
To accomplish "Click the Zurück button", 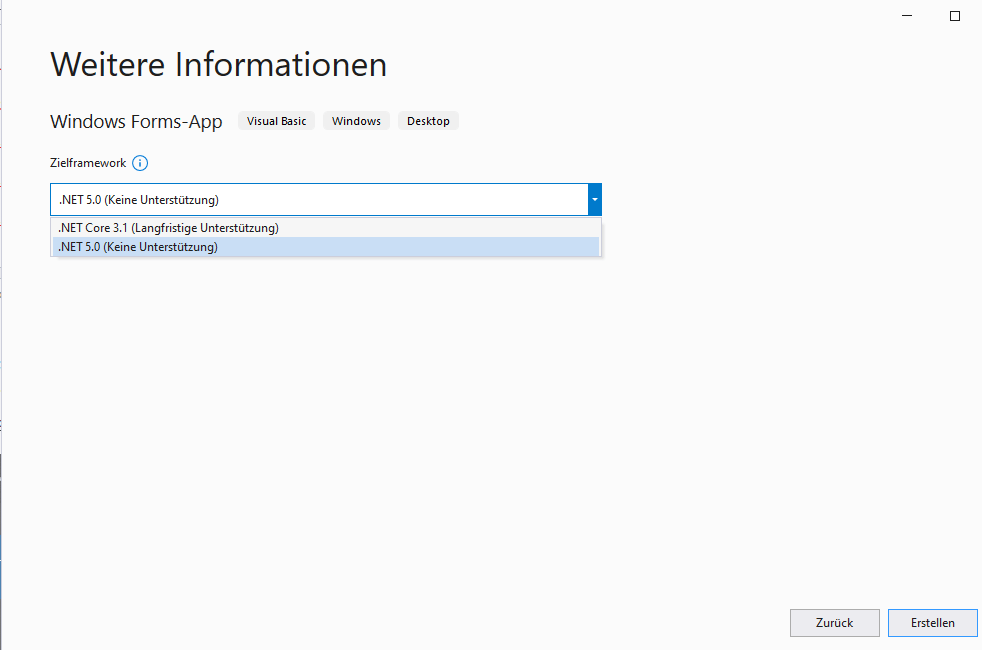I will [834, 623].
